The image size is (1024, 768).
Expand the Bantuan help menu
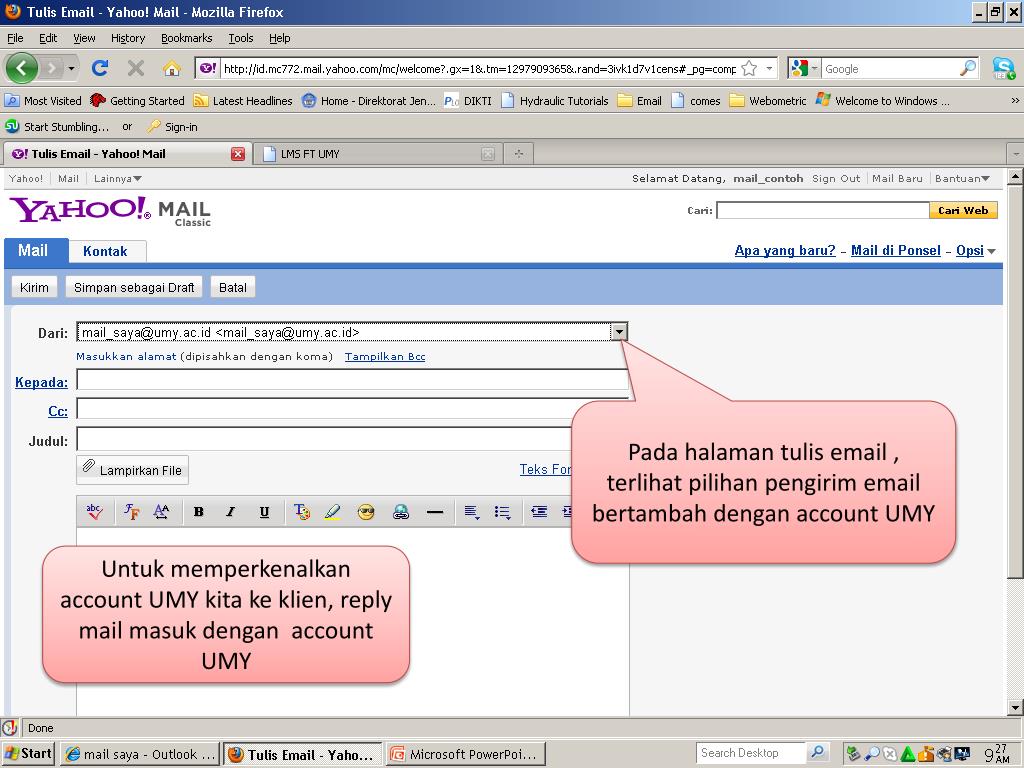(x=962, y=178)
